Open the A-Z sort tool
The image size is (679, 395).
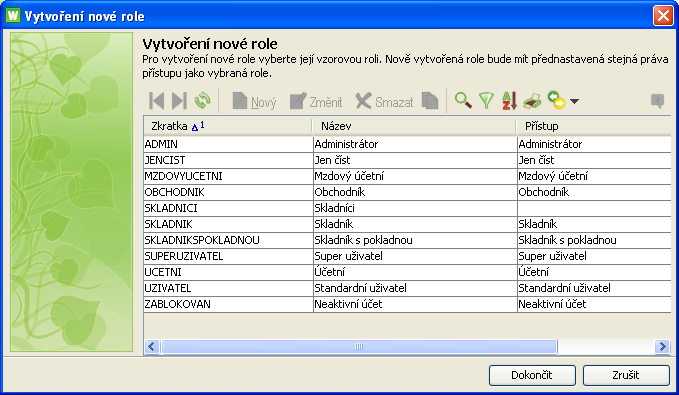509,101
